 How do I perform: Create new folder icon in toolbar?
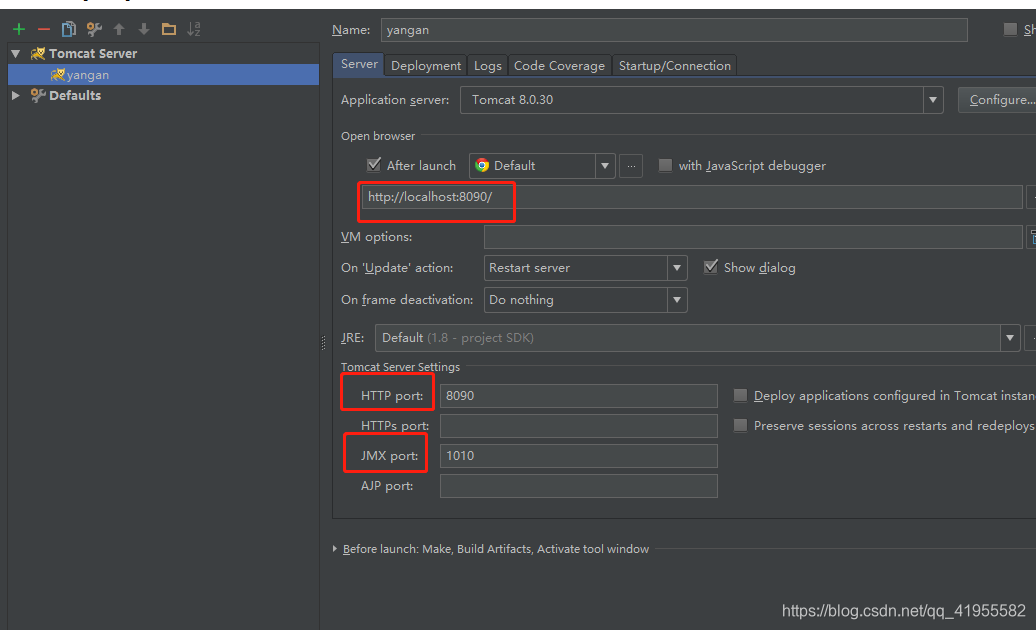(x=169, y=29)
